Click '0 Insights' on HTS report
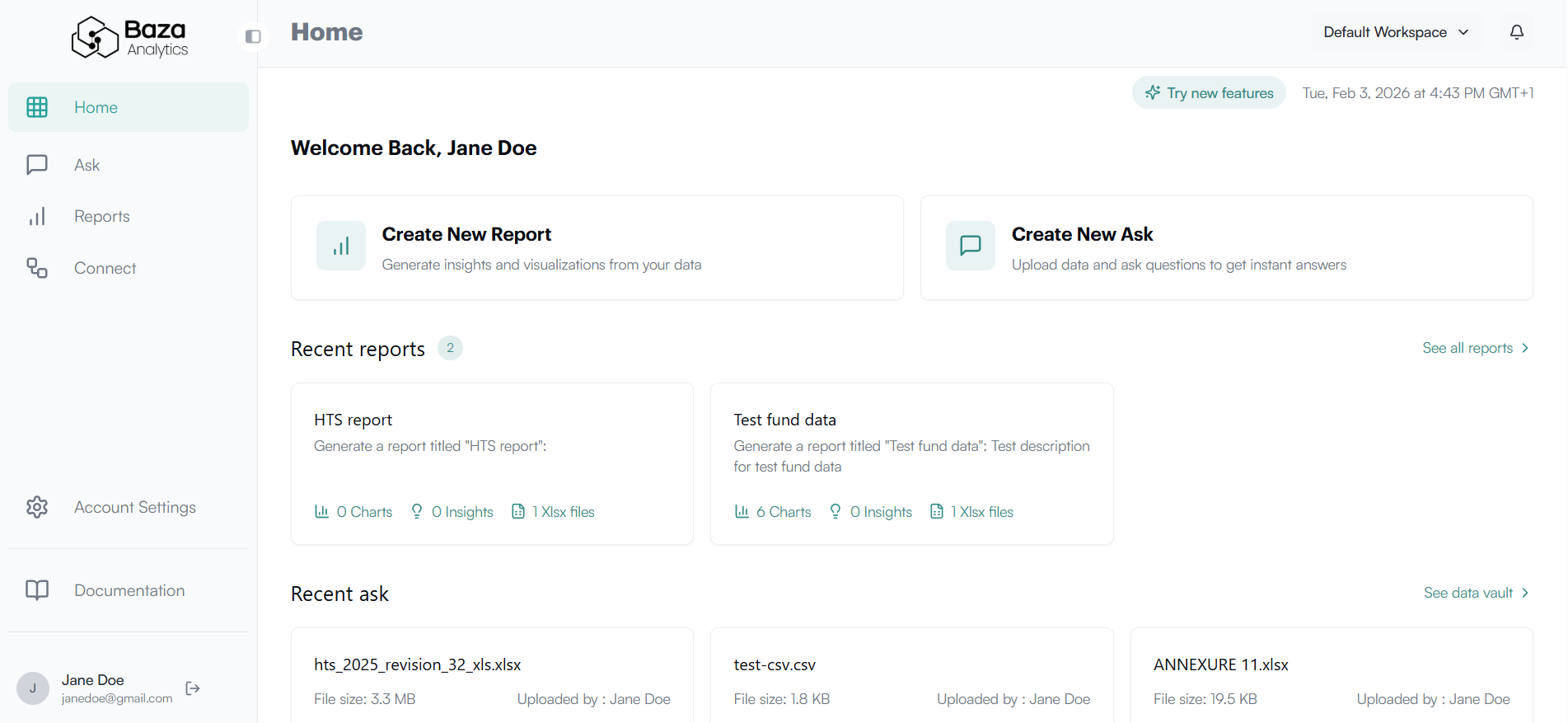Screen dimensions: 1568x723 [x=462, y=512]
